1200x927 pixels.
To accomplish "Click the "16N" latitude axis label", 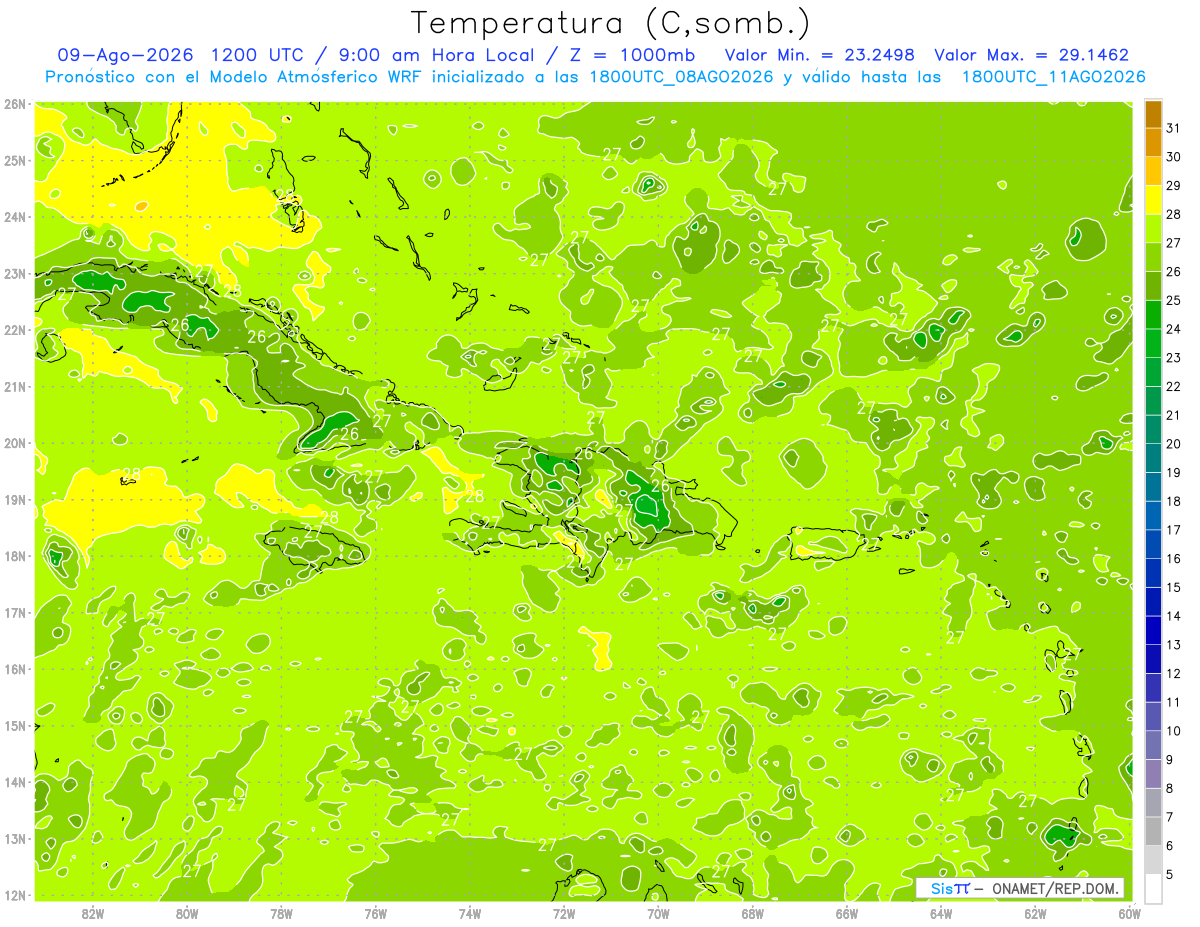I will point(15,669).
